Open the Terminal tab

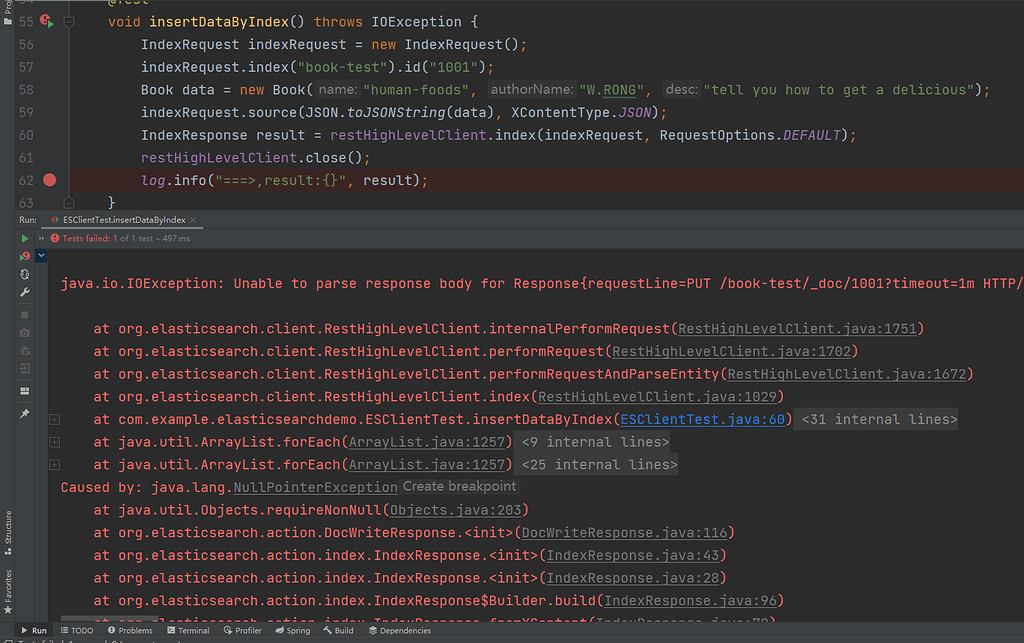pyautogui.click(x=188, y=631)
